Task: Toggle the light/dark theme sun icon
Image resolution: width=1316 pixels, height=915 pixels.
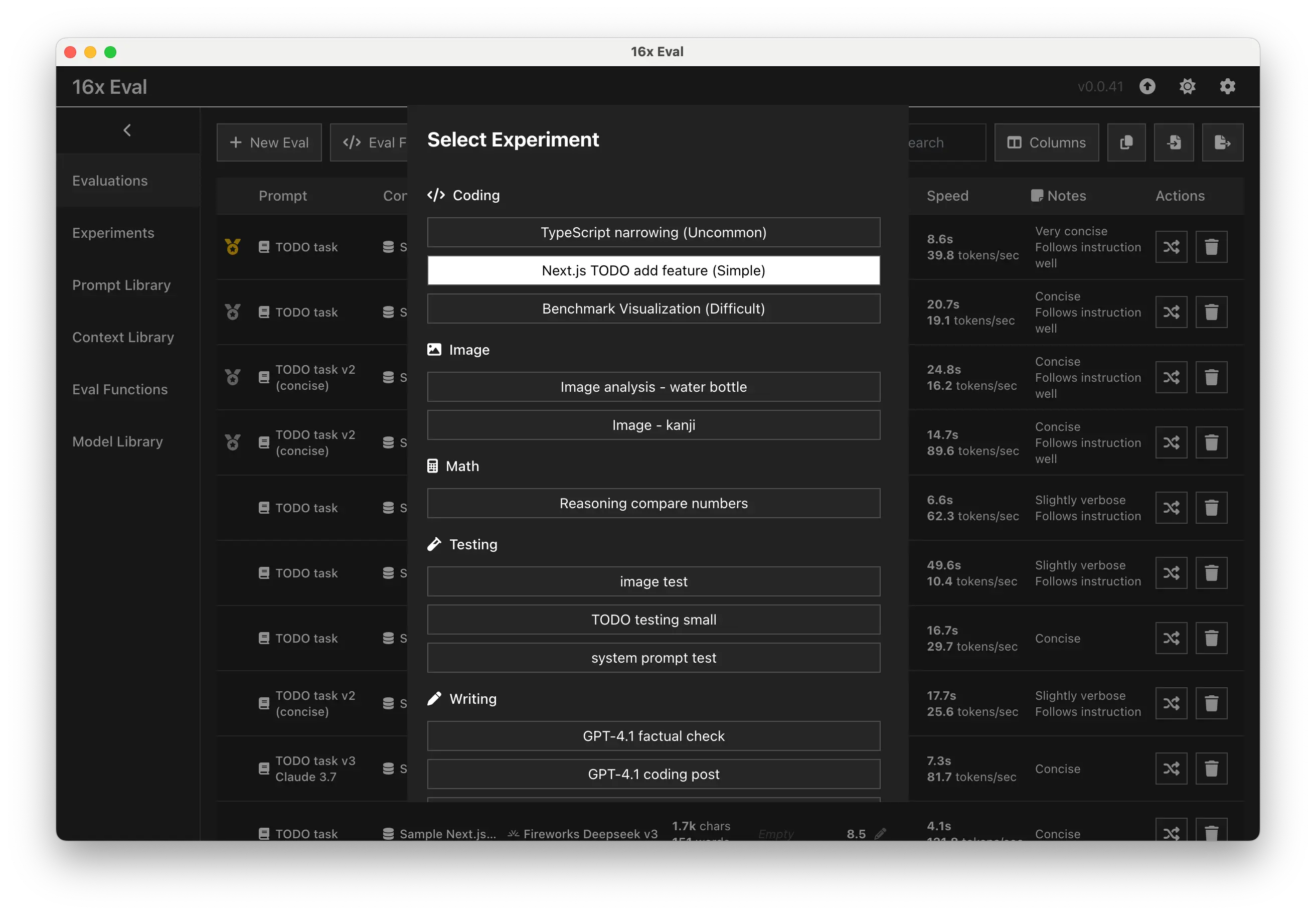Action: (x=1187, y=87)
